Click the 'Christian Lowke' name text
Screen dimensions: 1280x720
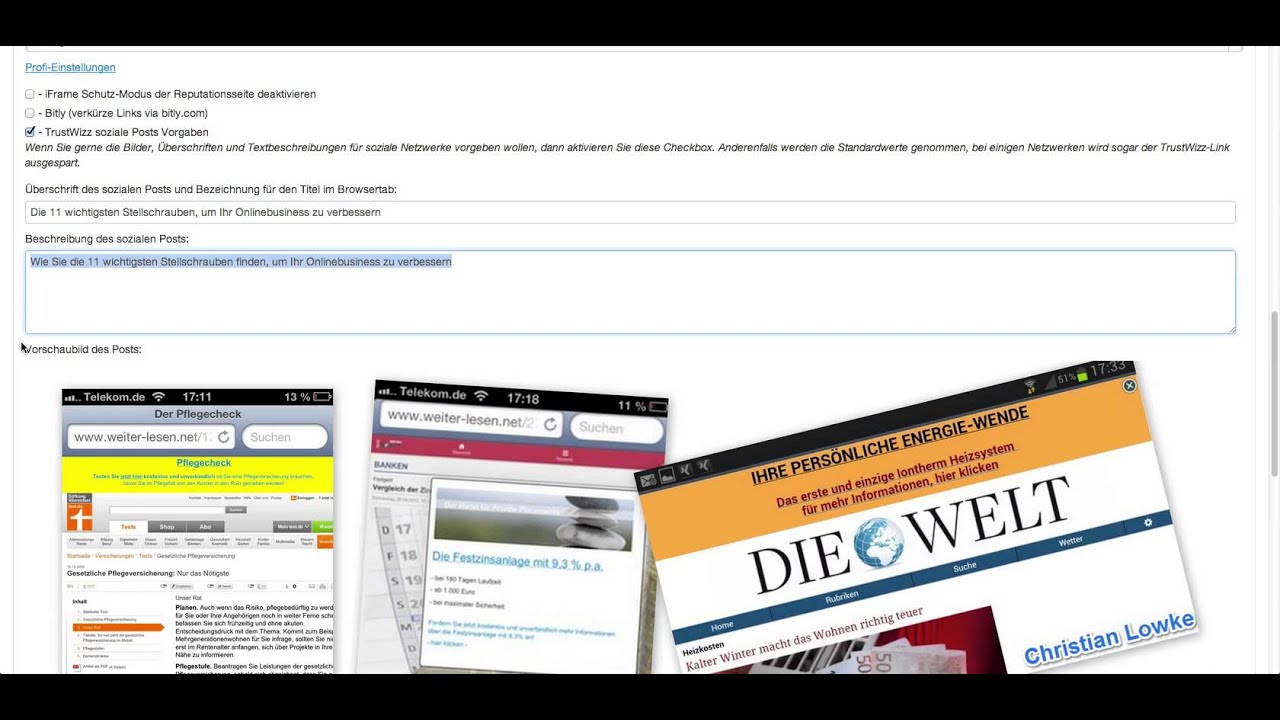pyautogui.click(x=1109, y=638)
